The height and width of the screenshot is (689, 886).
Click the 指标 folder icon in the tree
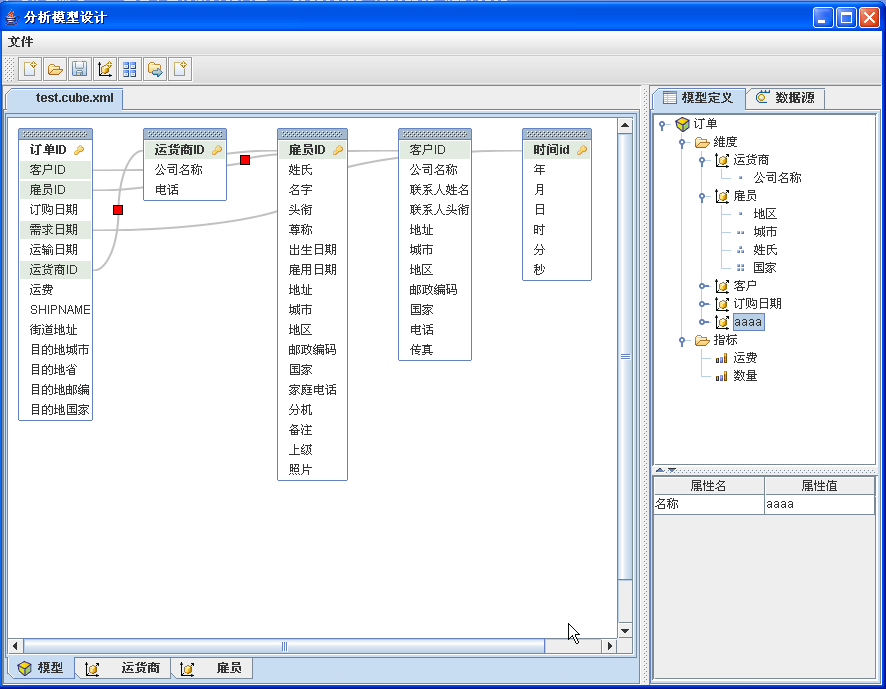(702, 340)
